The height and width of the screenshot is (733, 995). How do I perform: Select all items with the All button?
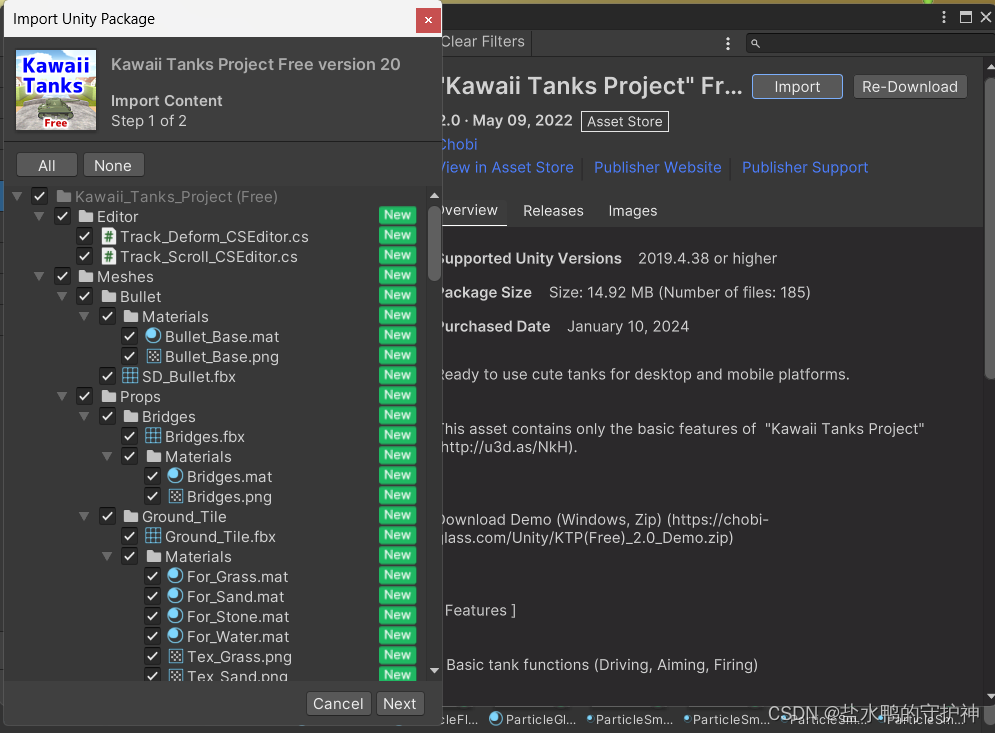tap(47, 165)
